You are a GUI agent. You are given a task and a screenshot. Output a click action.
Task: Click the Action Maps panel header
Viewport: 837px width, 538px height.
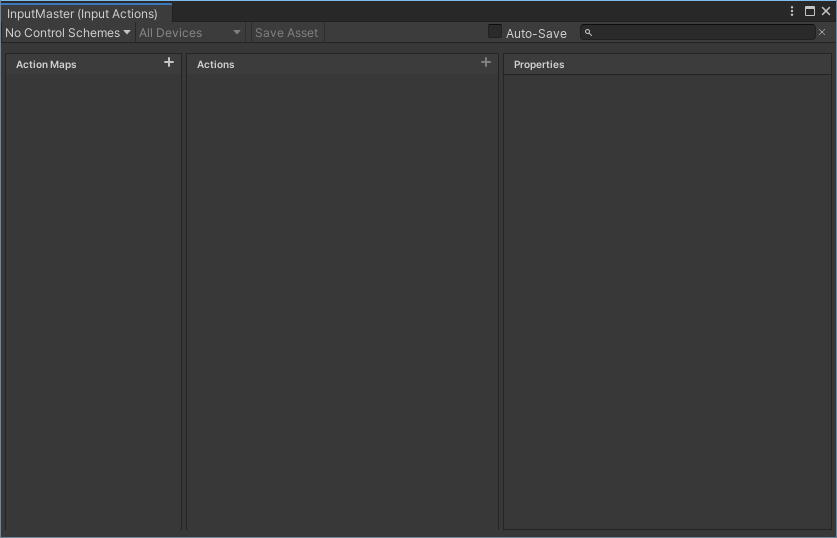pyautogui.click(x=93, y=64)
